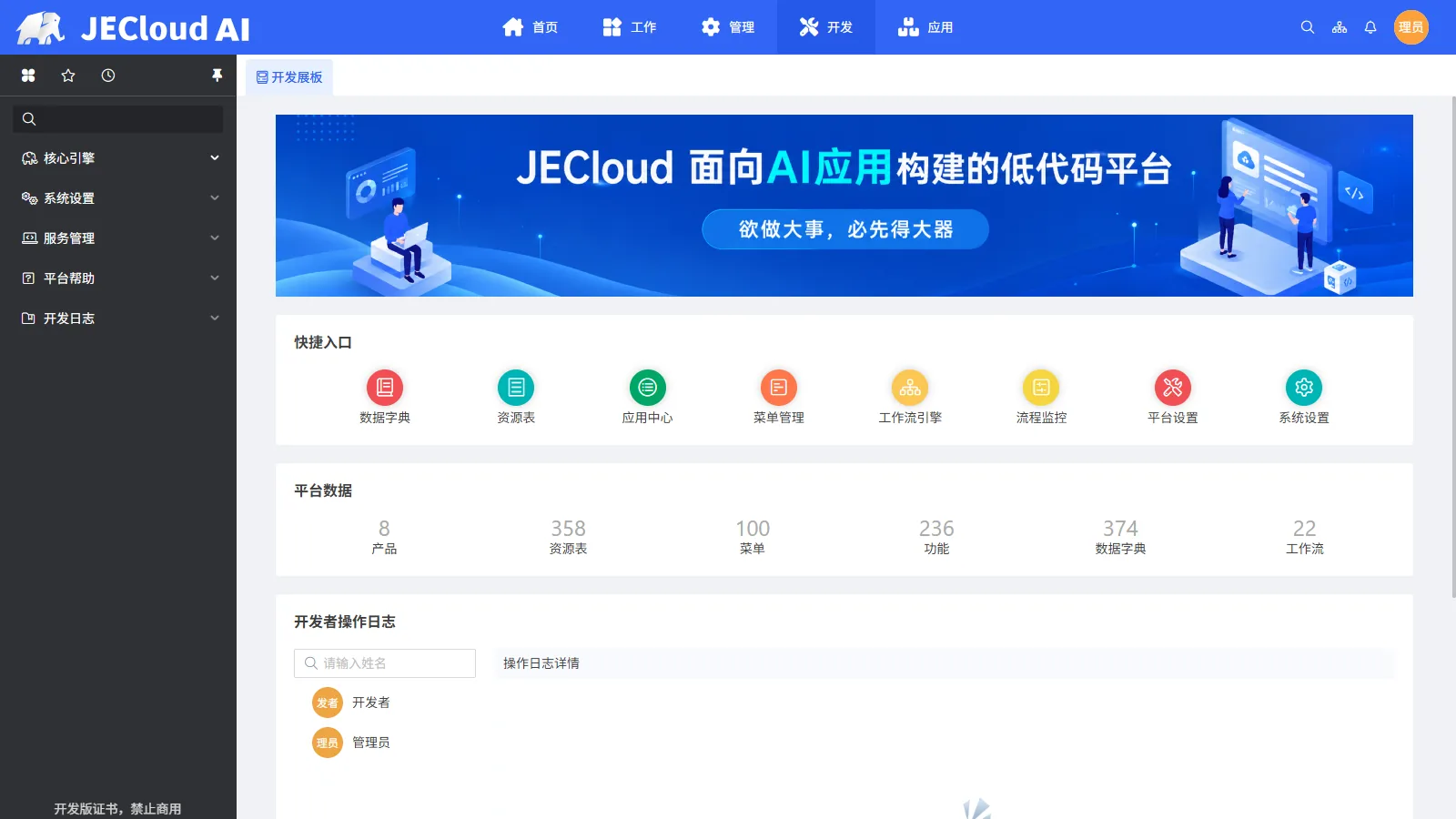1456x819 pixels.
Task: Show recent history with the clock icon
Action: [x=108, y=76]
